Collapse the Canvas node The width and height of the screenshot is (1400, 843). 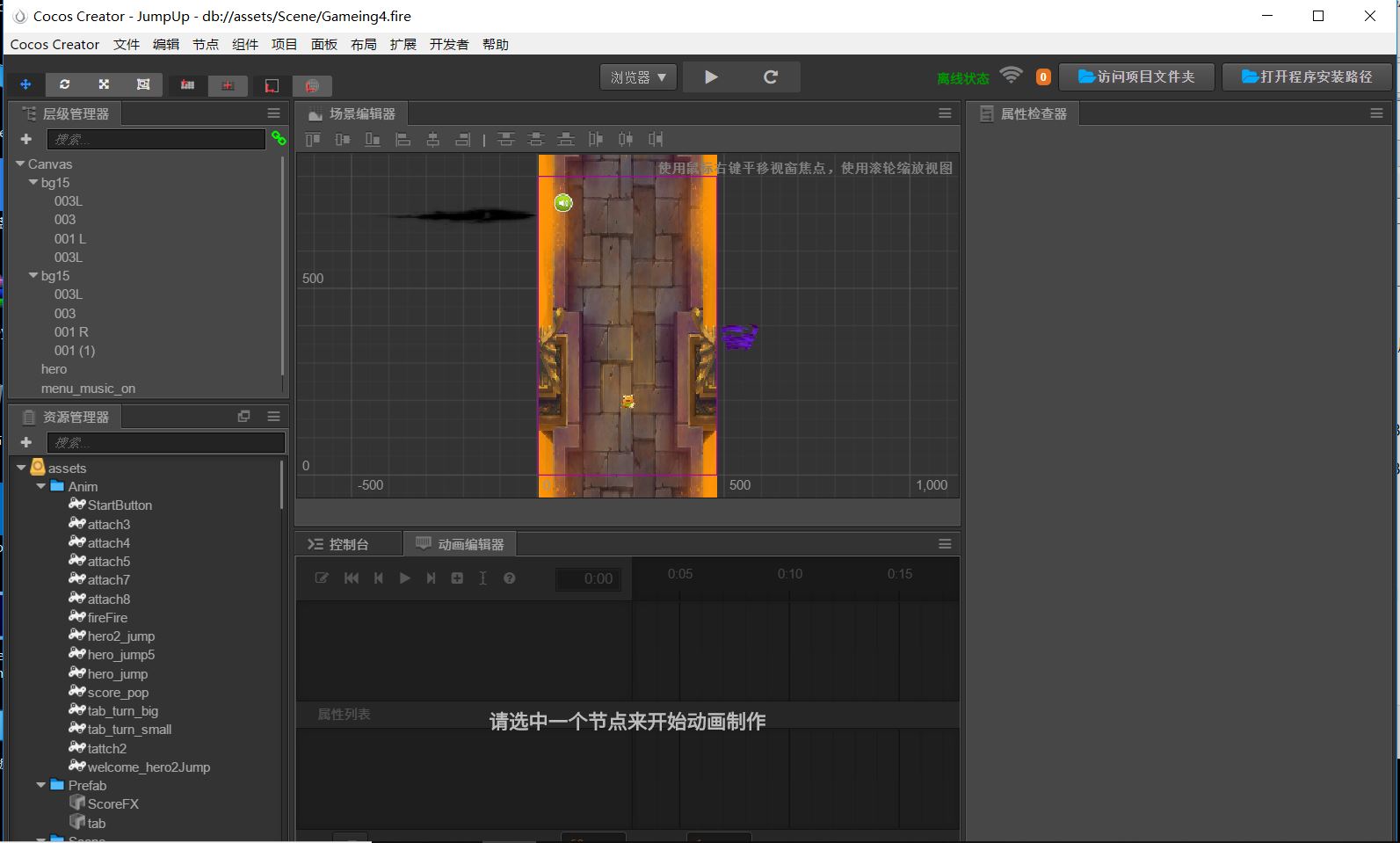coord(20,164)
